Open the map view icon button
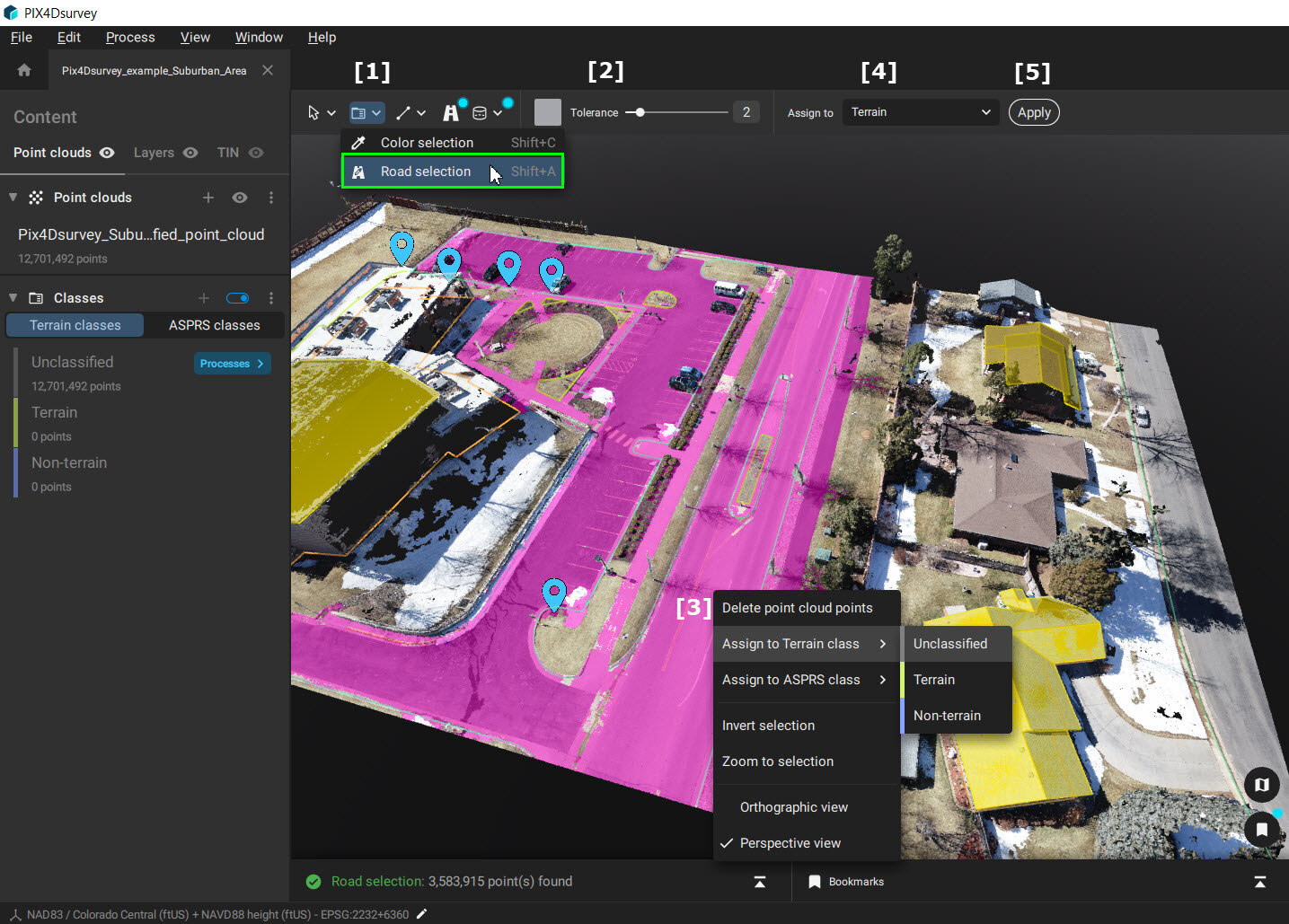 tap(1261, 785)
